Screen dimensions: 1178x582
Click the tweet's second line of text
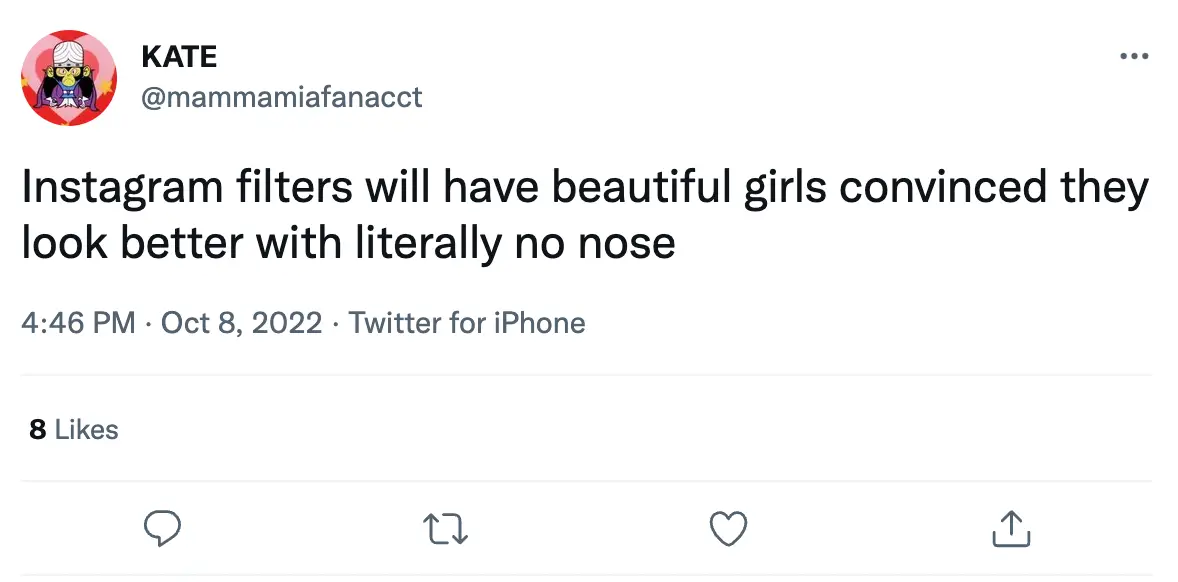pyautogui.click(x=348, y=242)
